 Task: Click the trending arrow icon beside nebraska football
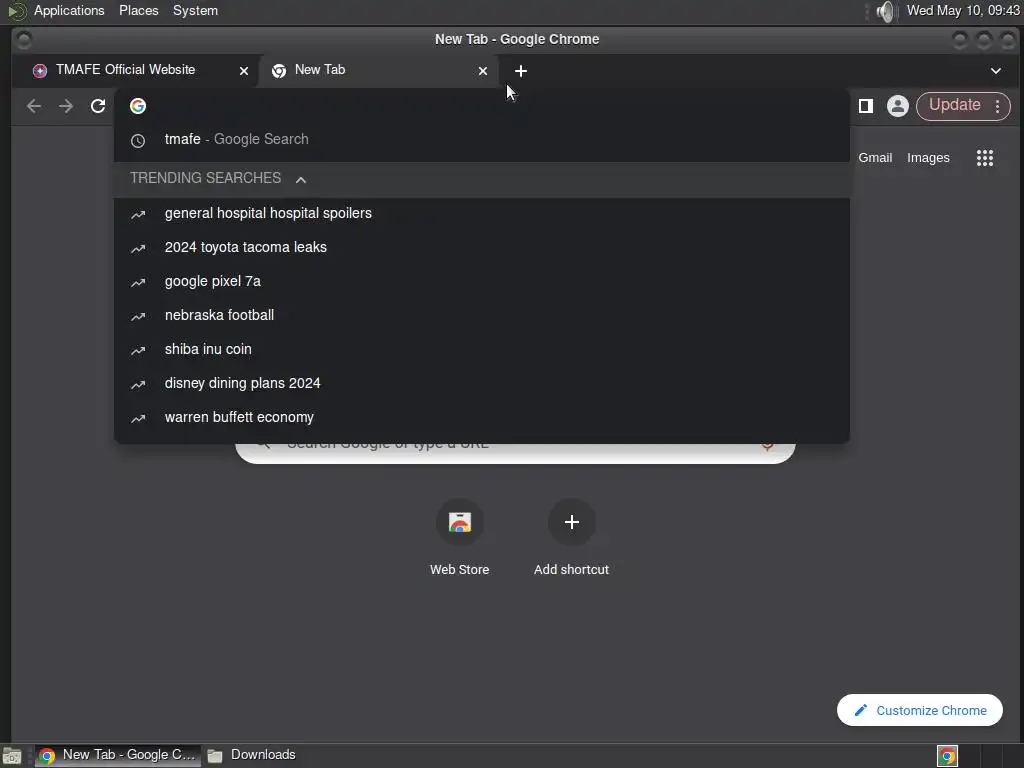click(x=138, y=316)
